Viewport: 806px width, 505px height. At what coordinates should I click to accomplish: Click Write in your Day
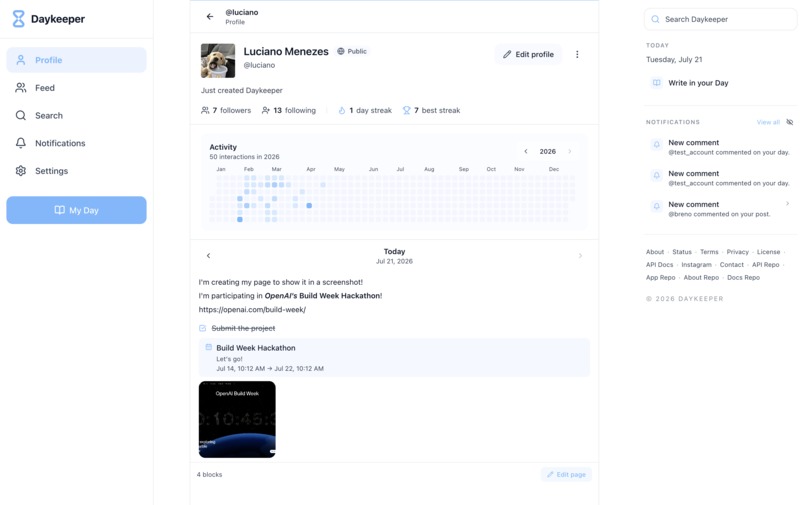click(698, 83)
